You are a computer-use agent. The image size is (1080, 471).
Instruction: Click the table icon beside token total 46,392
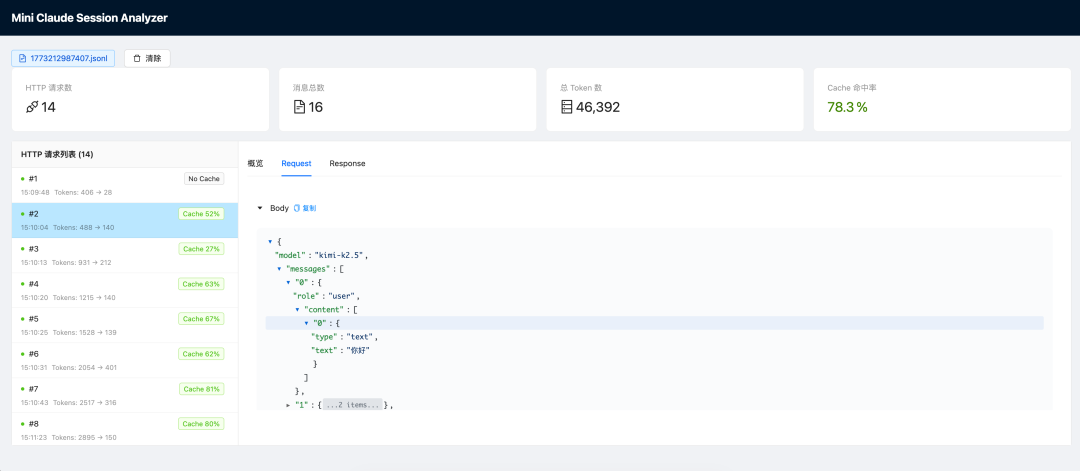click(566, 107)
